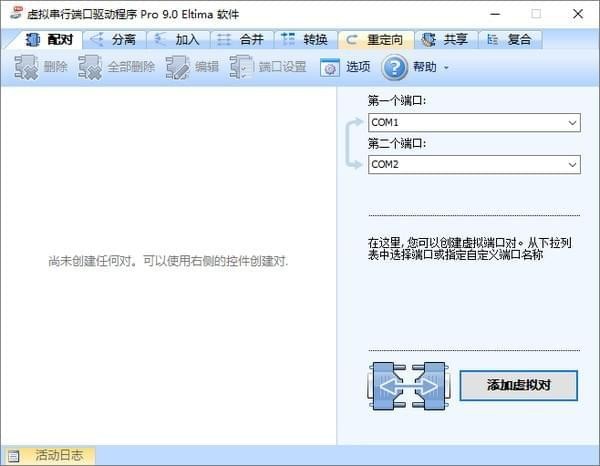Click the 转换 switch icon
This screenshot has height=466, width=600.
click(x=288, y=39)
